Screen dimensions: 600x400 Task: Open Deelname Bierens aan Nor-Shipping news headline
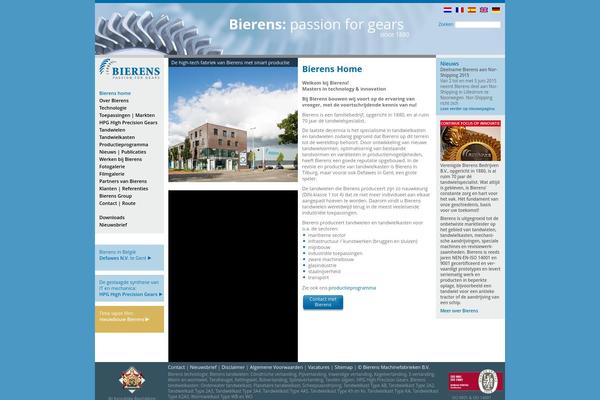coord(468,72)
